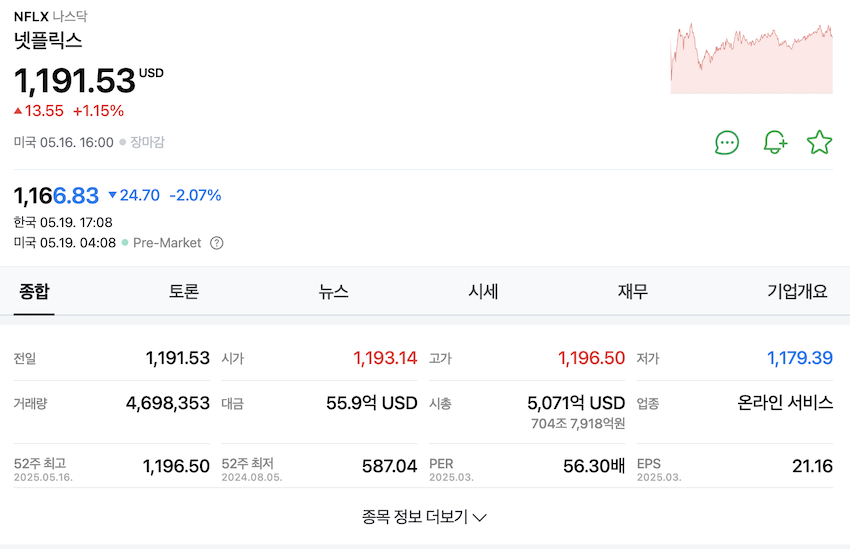Click the NFLX ticker symbol
The width and height of the screenshot is (850, 549).
coord(31,16)
